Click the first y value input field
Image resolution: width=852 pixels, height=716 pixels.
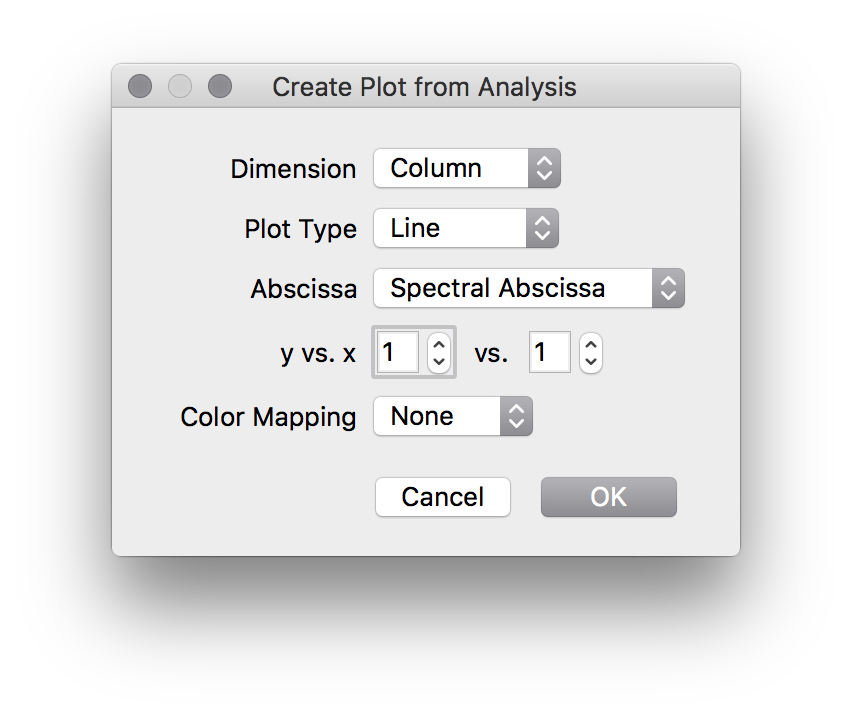tap(398, 352)
